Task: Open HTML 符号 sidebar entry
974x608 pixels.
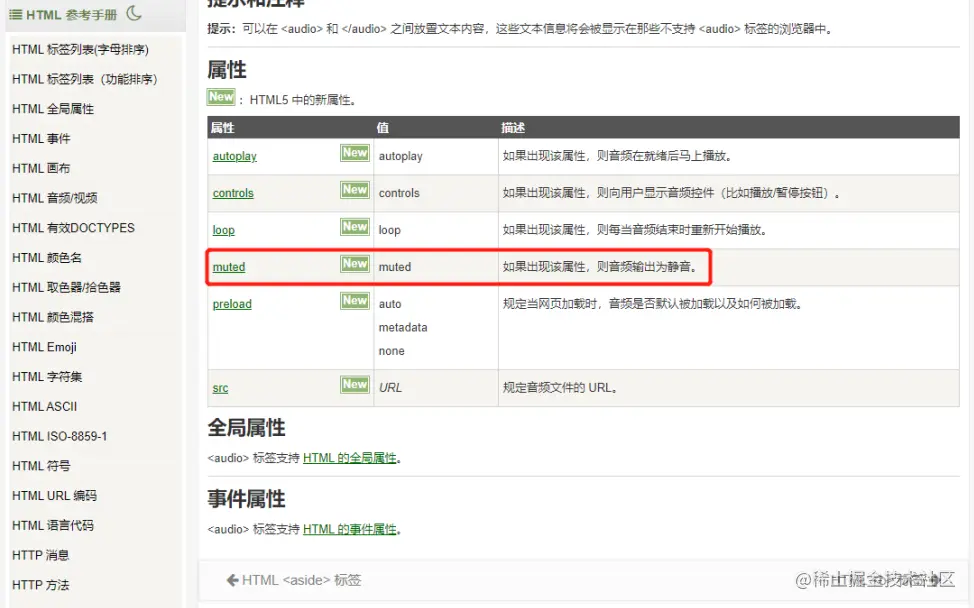Action: [41, 466]
